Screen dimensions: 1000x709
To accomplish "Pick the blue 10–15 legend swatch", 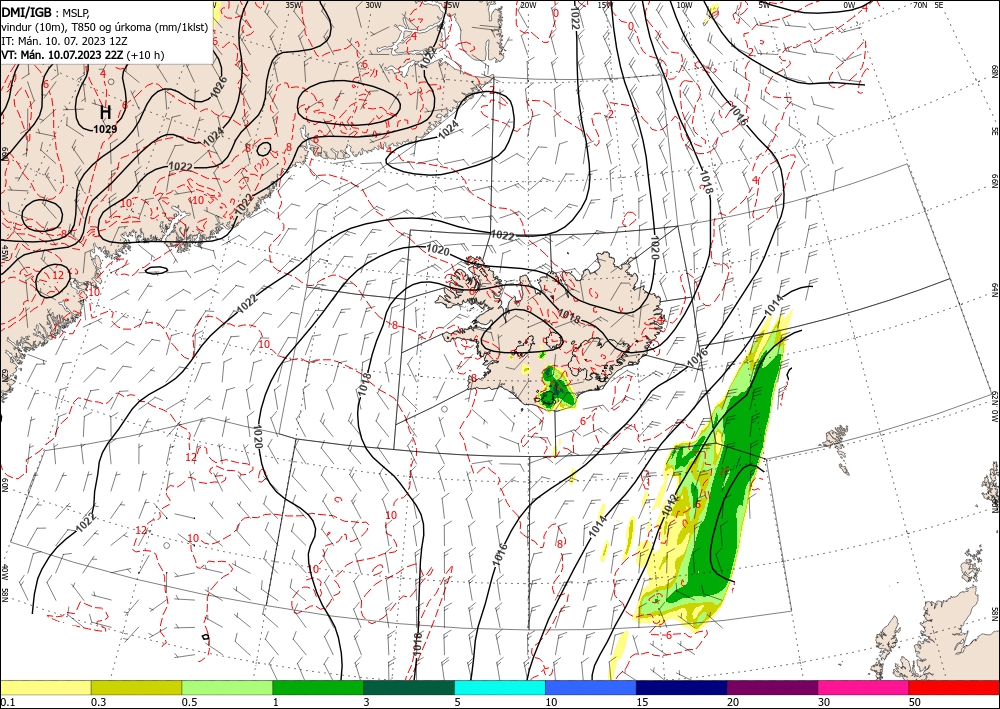I will point(591,687).
